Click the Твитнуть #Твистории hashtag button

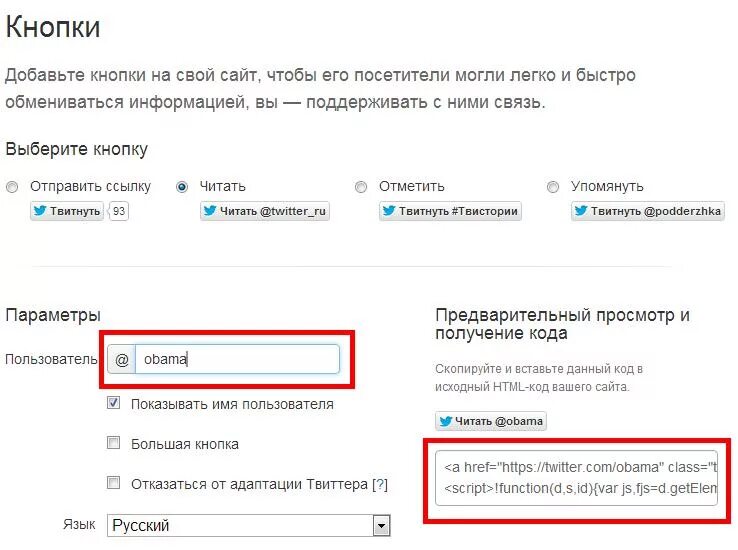450,211
